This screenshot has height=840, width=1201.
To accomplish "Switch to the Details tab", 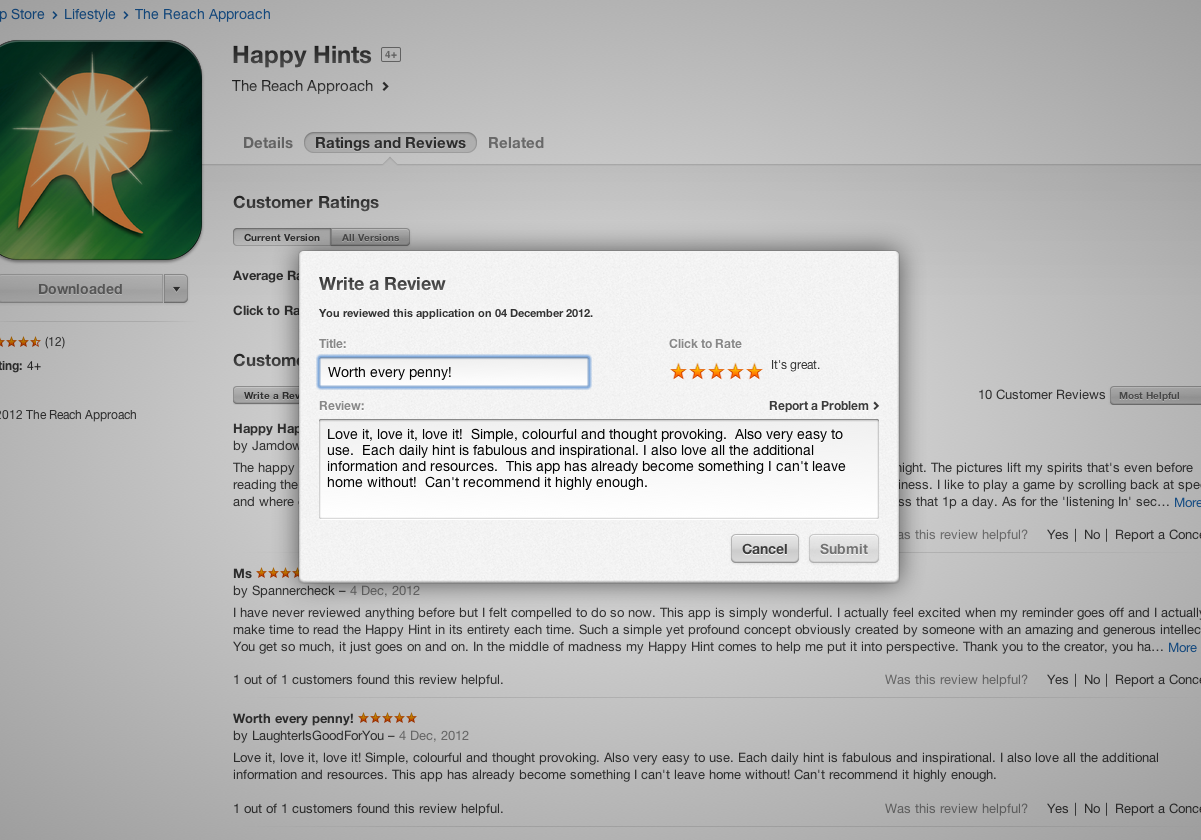I will click(268, 143).
